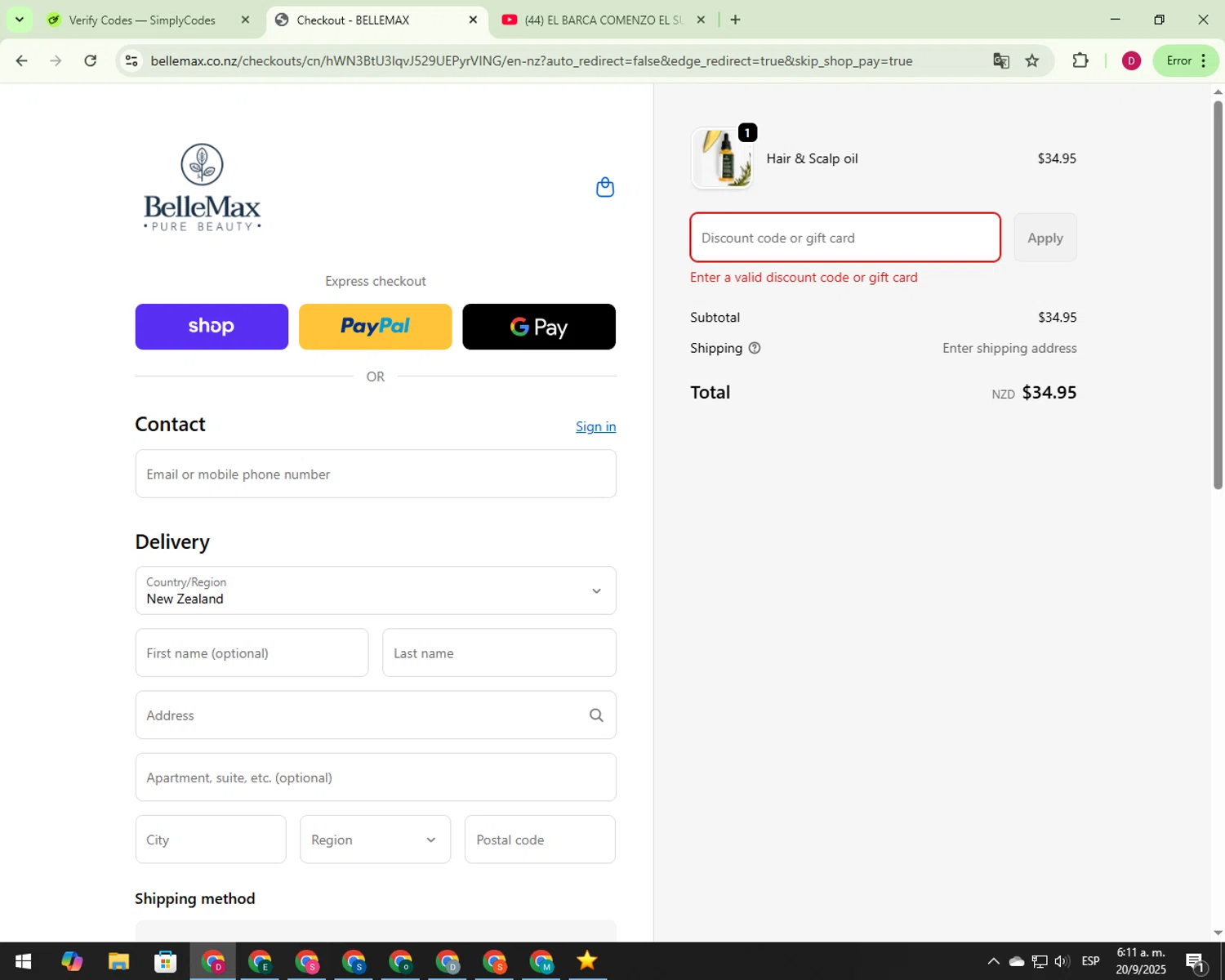Open the volume speaker tray icon
The width and height of the screenshot is (1225, 980).
(1062, 961)
